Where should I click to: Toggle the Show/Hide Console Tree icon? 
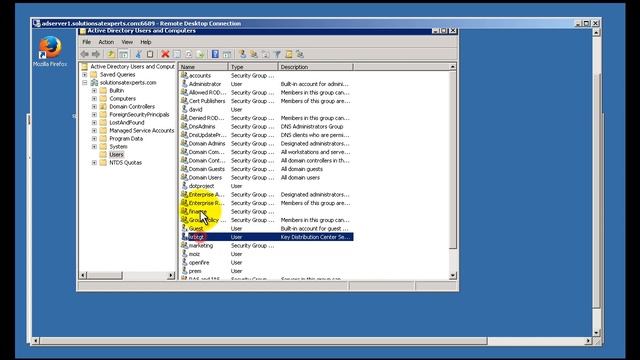(123, 54)
